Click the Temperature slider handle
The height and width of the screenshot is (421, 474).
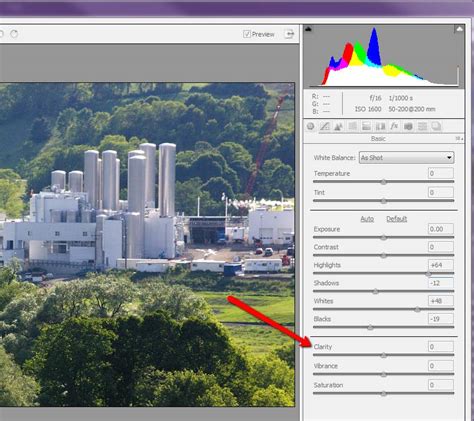(x=384, y=182)
